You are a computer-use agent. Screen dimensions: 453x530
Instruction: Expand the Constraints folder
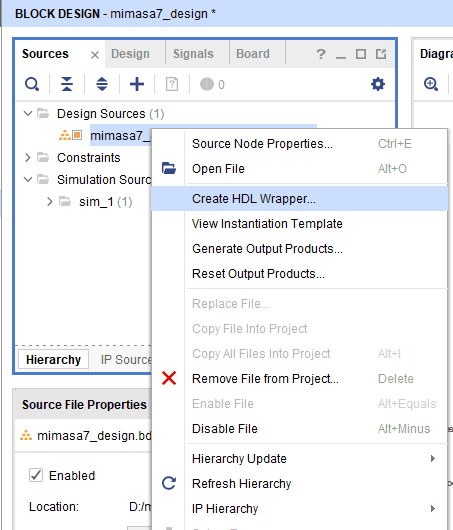pos(28,157)
